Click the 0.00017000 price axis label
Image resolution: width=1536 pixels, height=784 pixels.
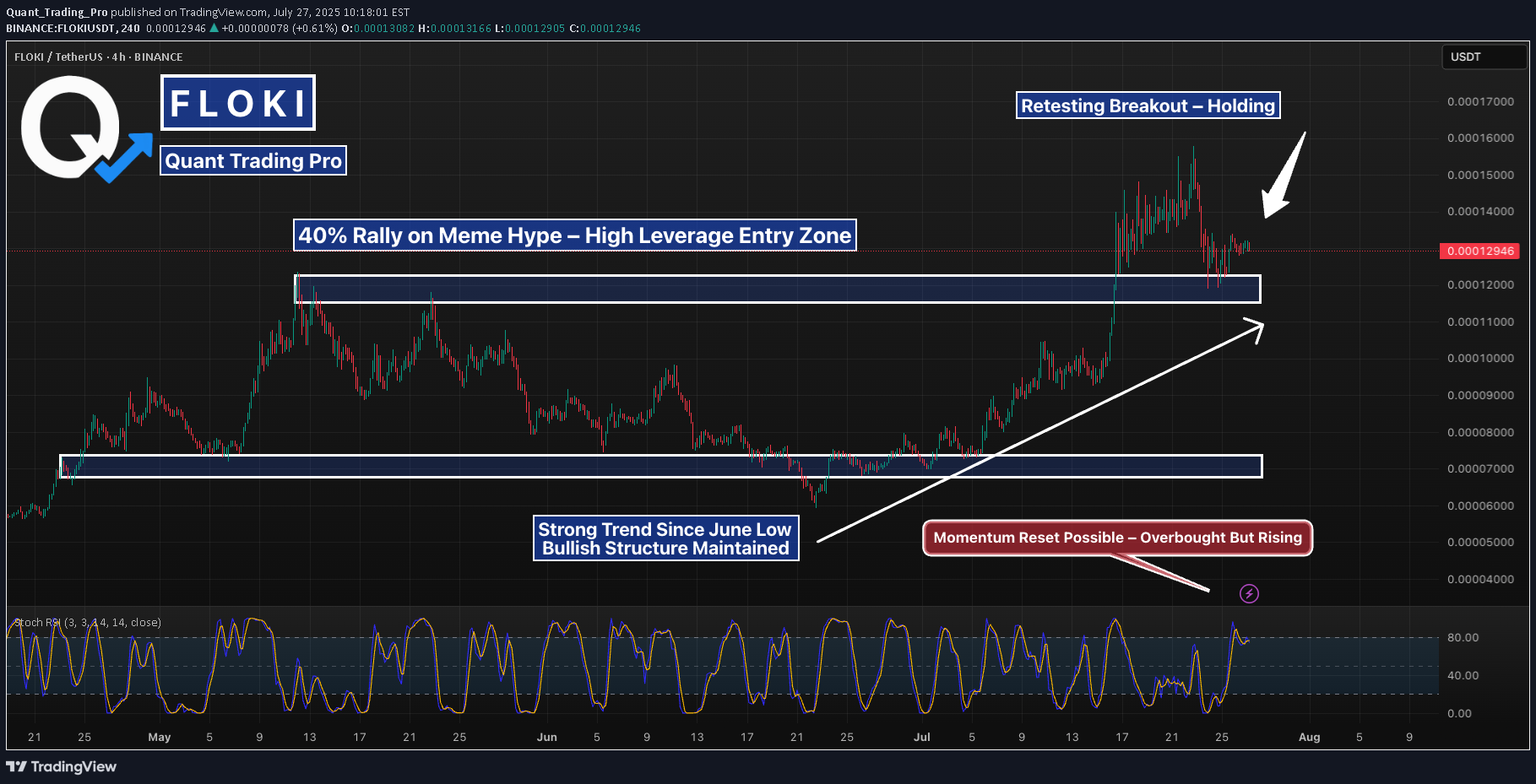tap(1480, 101)
